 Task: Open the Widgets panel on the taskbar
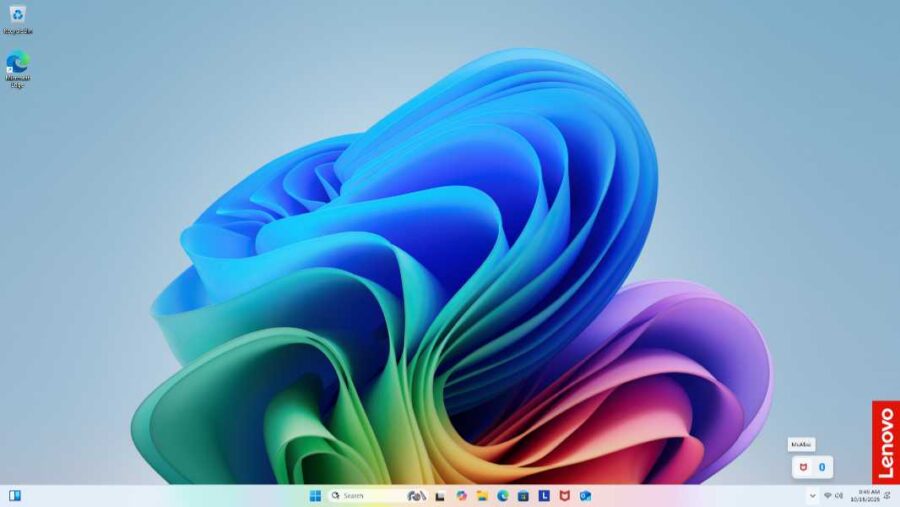(x=15, y=496)
